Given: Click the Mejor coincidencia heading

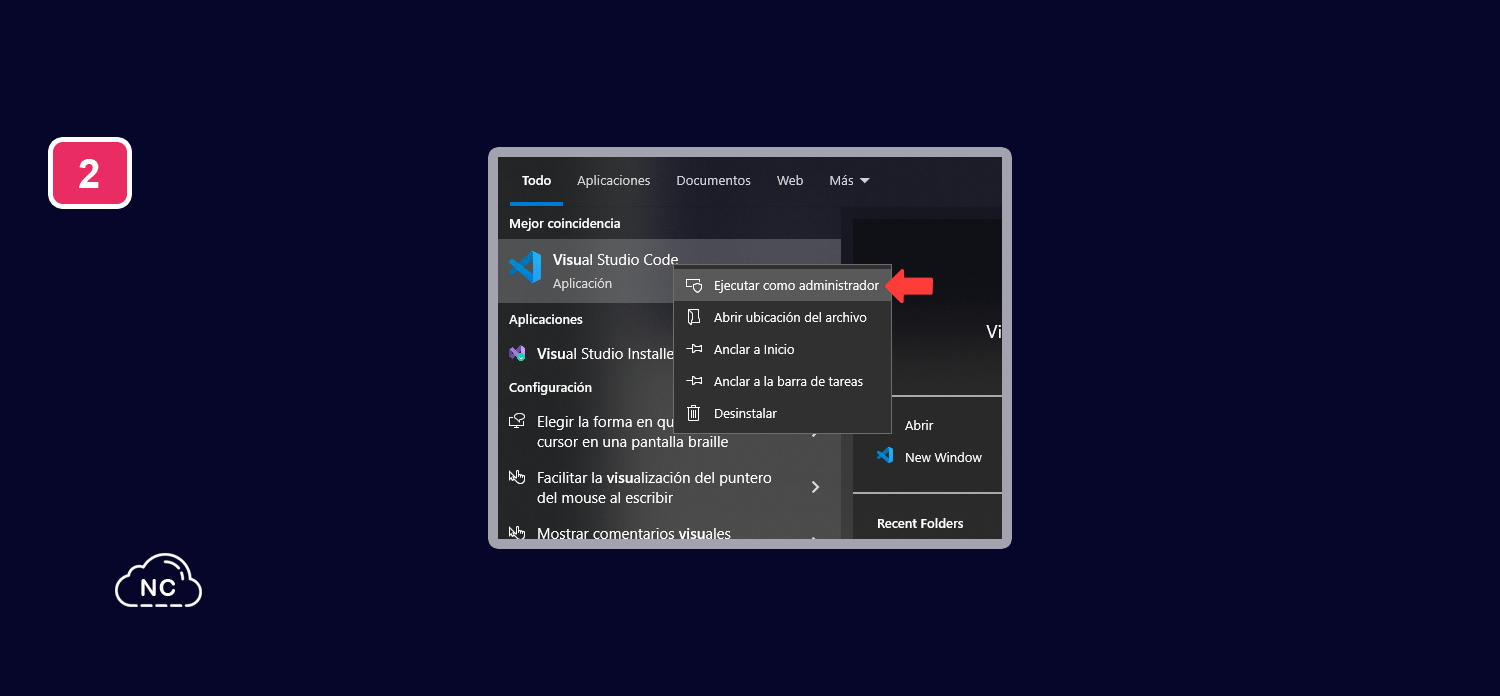Looking at the screenshot, I should [565, 224].
